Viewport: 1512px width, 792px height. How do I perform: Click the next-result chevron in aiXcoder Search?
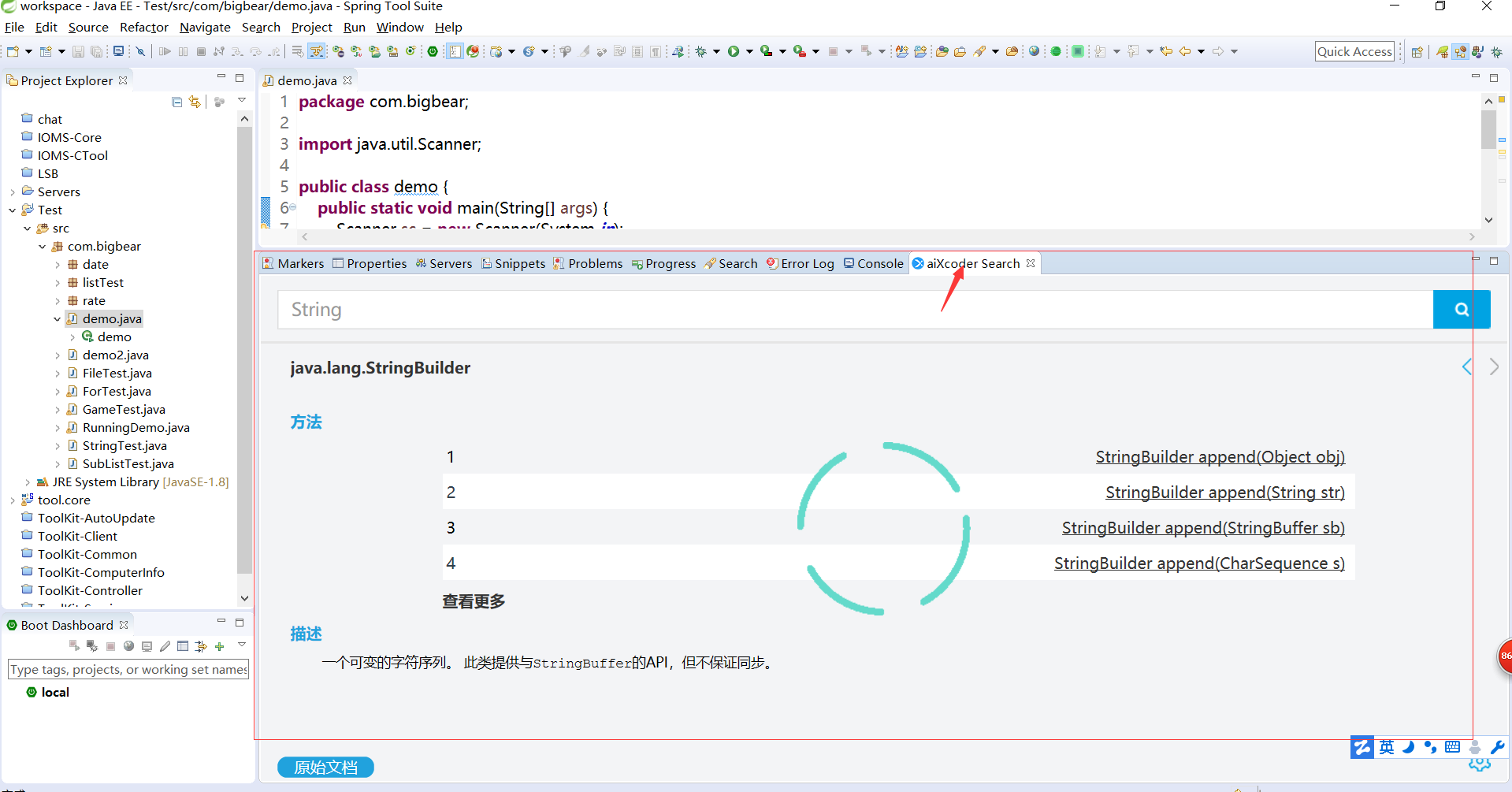tap(1494, 366)
